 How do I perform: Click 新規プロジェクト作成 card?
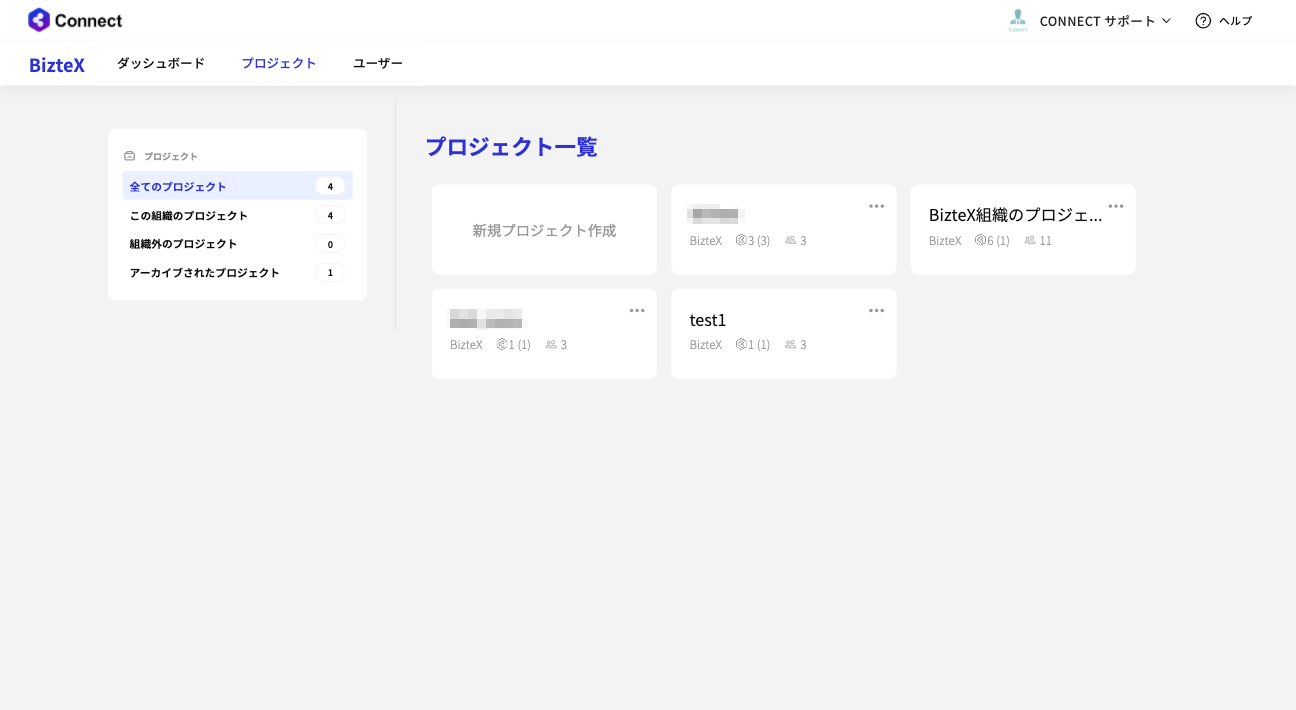[x=544, y=230]
